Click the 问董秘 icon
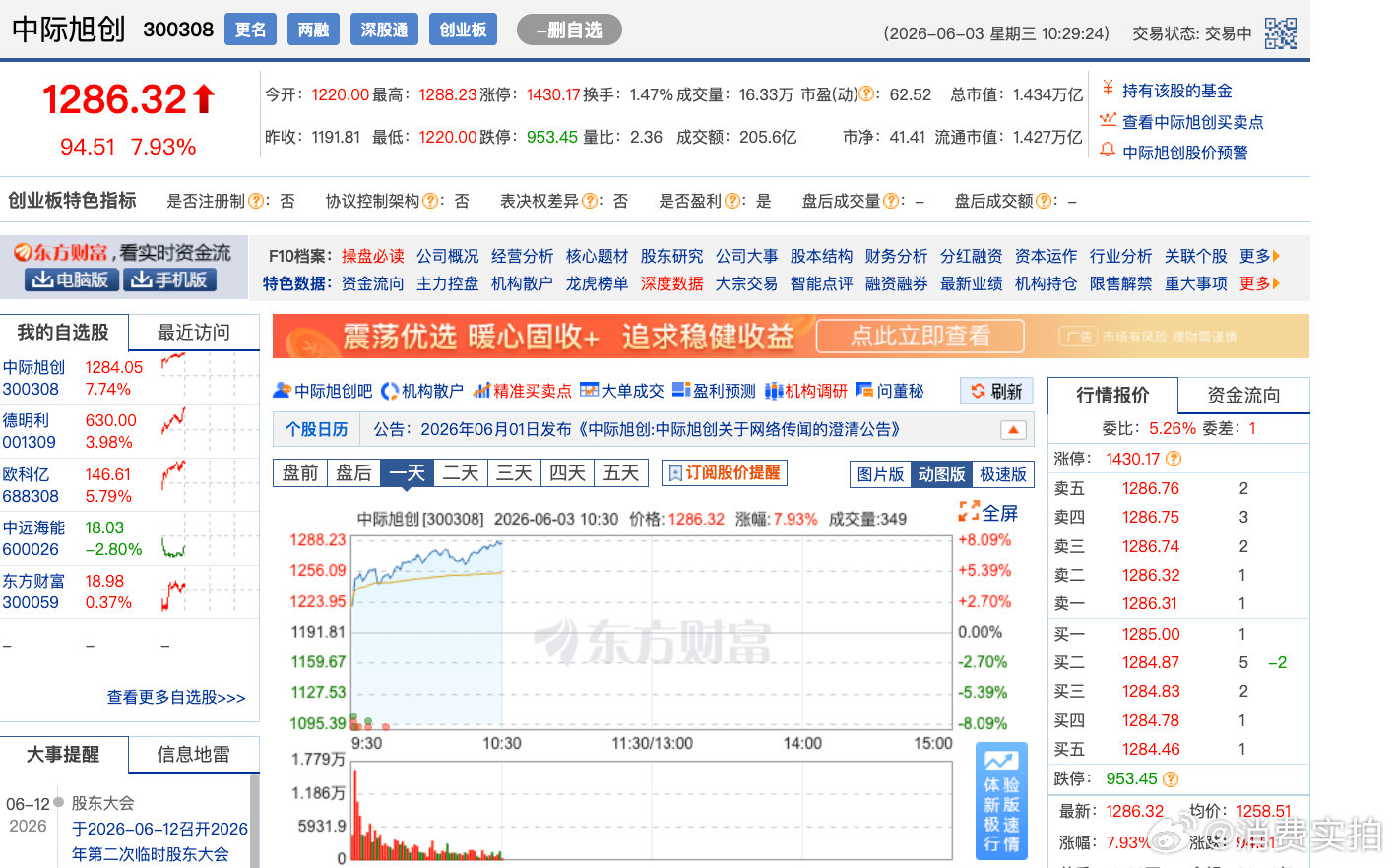Viewport: 1396px width, 868px height. [864, 390]
